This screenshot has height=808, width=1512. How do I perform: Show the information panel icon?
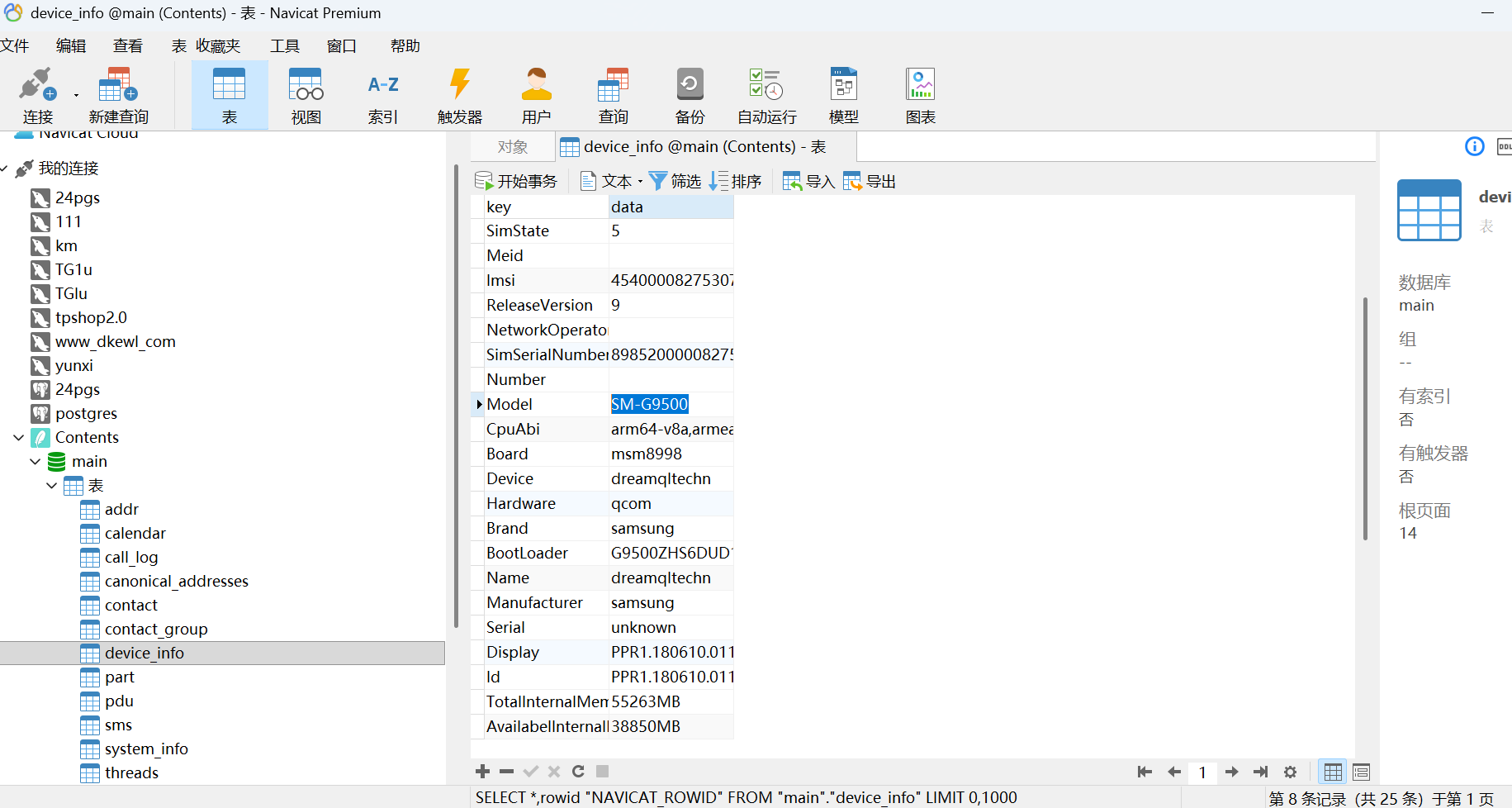coord(1475,146)
